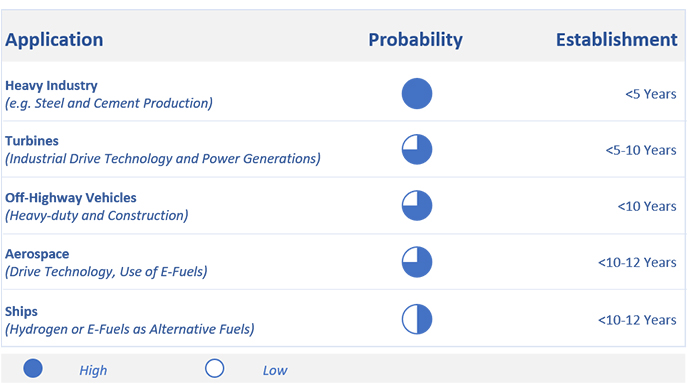Viewport: 700px width, 391px height.
Task: Select the Ships row title
Action: pyautogui.click(x=21, y=312)
